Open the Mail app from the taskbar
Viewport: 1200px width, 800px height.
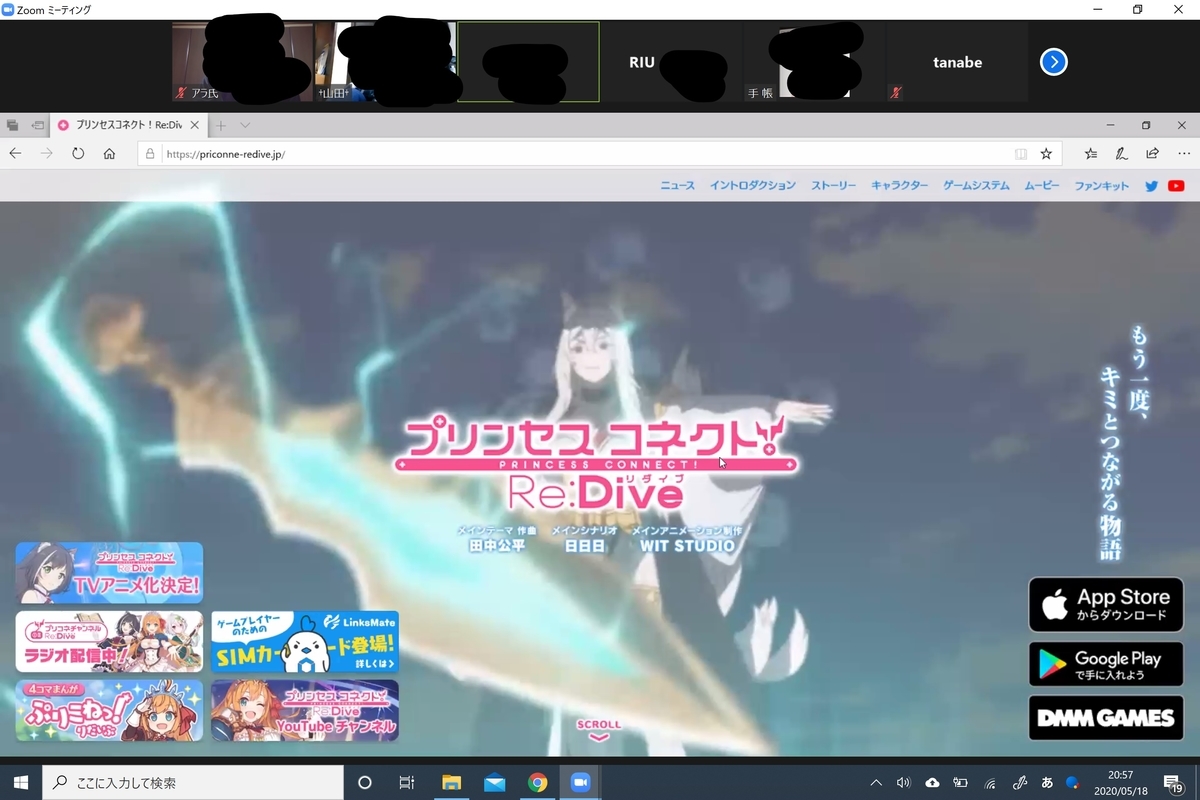click(x=494, y=782)
